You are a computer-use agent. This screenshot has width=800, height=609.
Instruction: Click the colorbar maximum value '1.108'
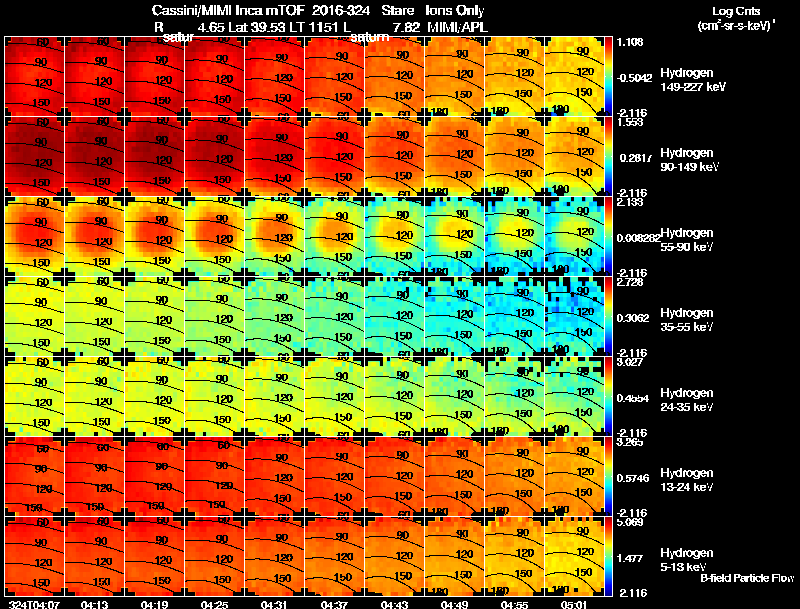pos(630,42)
